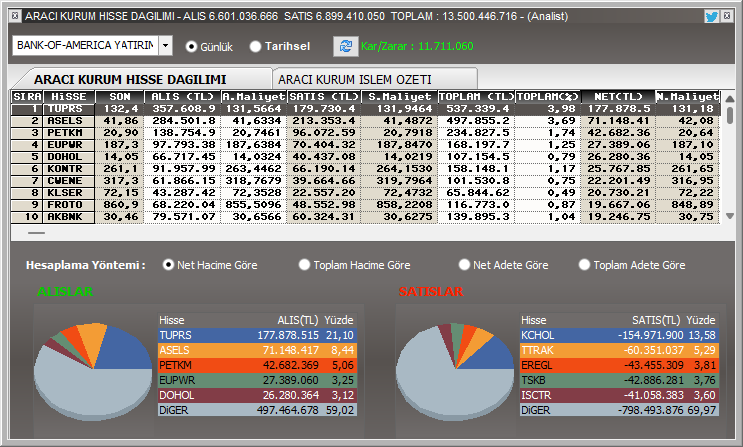Screen dimensions: 743x447
Task: Select the ASELS row in the table
Action: [x=365, y=121]
